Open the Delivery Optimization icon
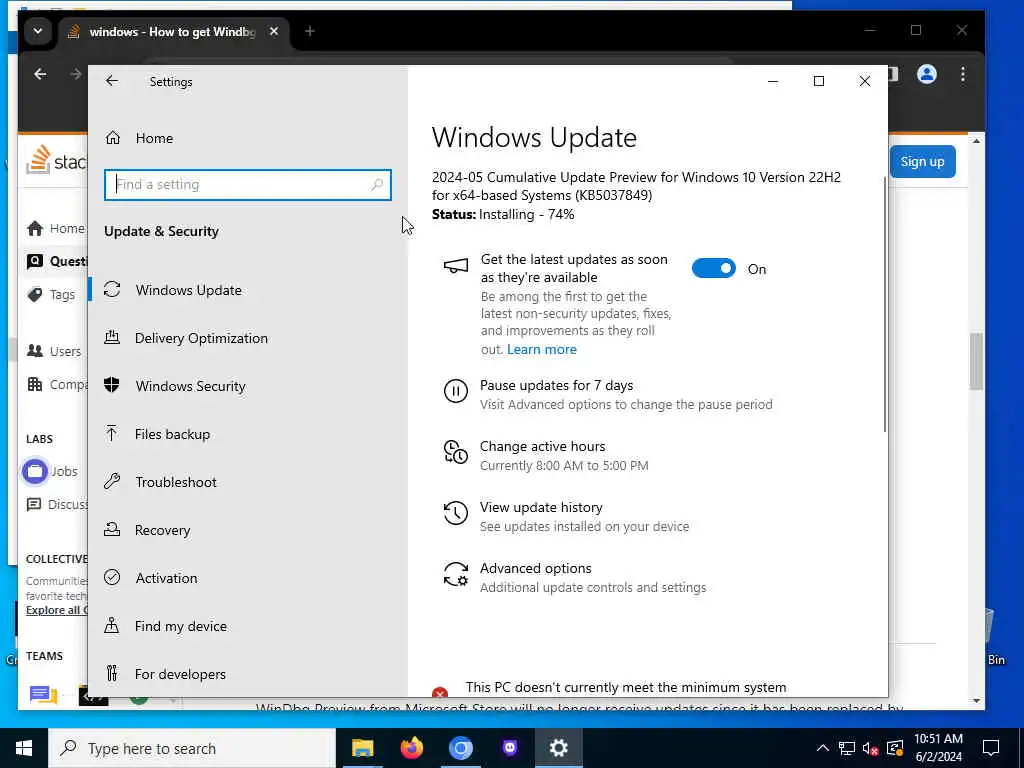The width and height of the screenshot is (1024, 768). point(112,337)
